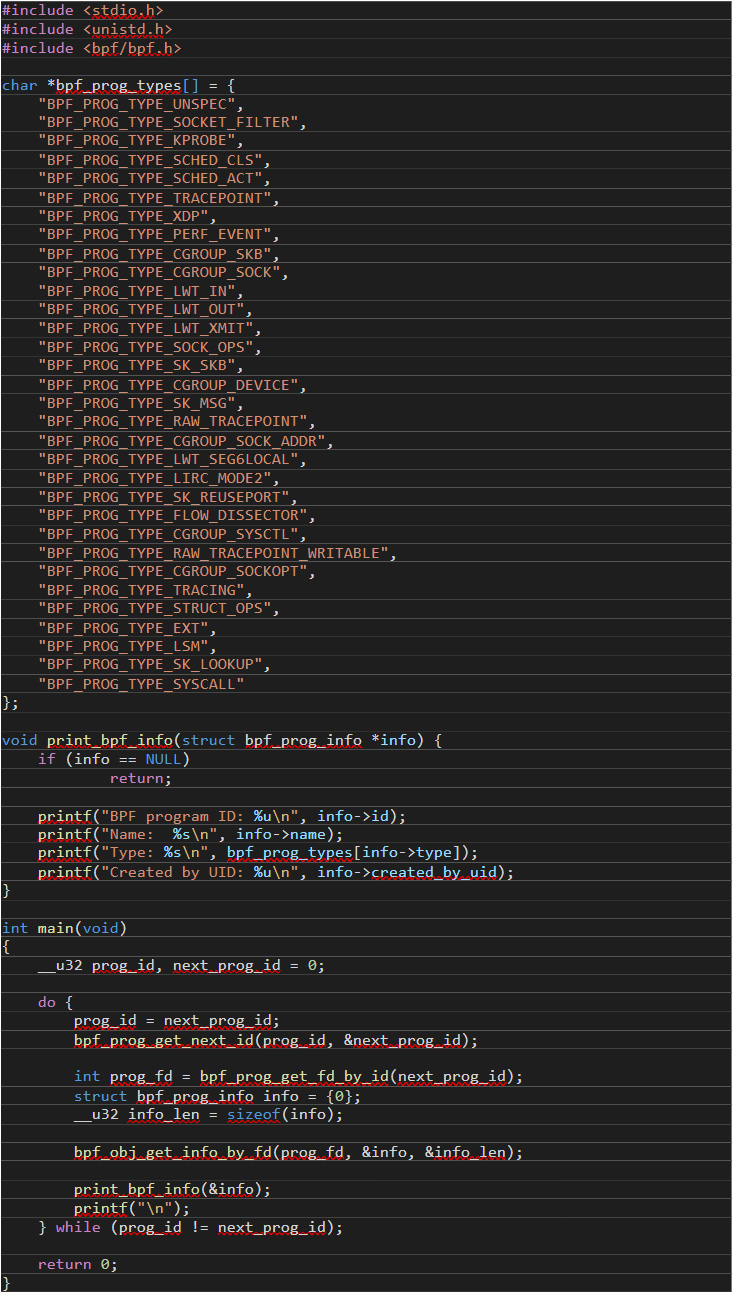The height and width of the screenshot is (1295, 733).
Task: Click the int main(void) declaration
Action: click(x=64, y=928)
